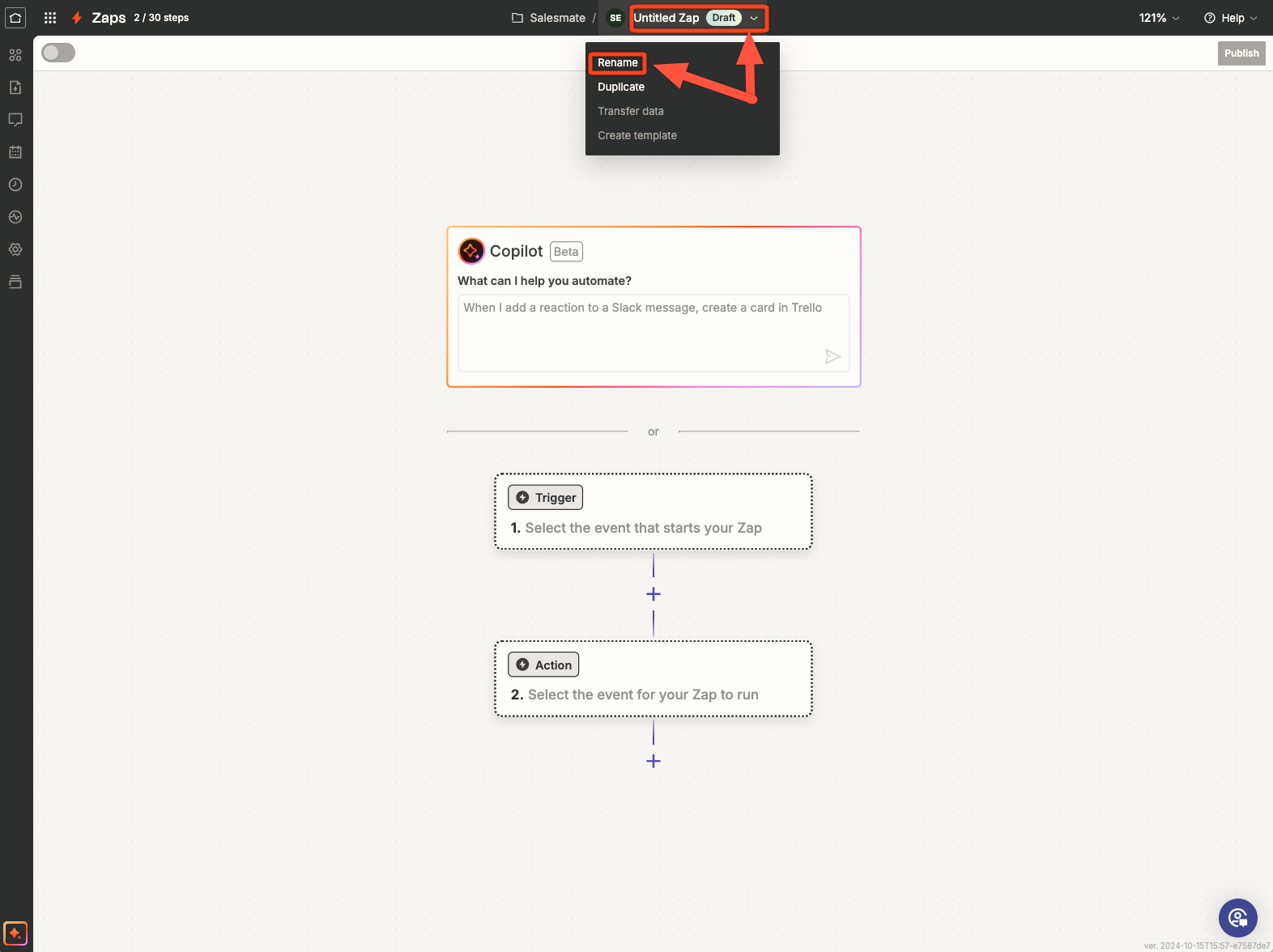Open the 121% zoom level dropdown

1159,18
